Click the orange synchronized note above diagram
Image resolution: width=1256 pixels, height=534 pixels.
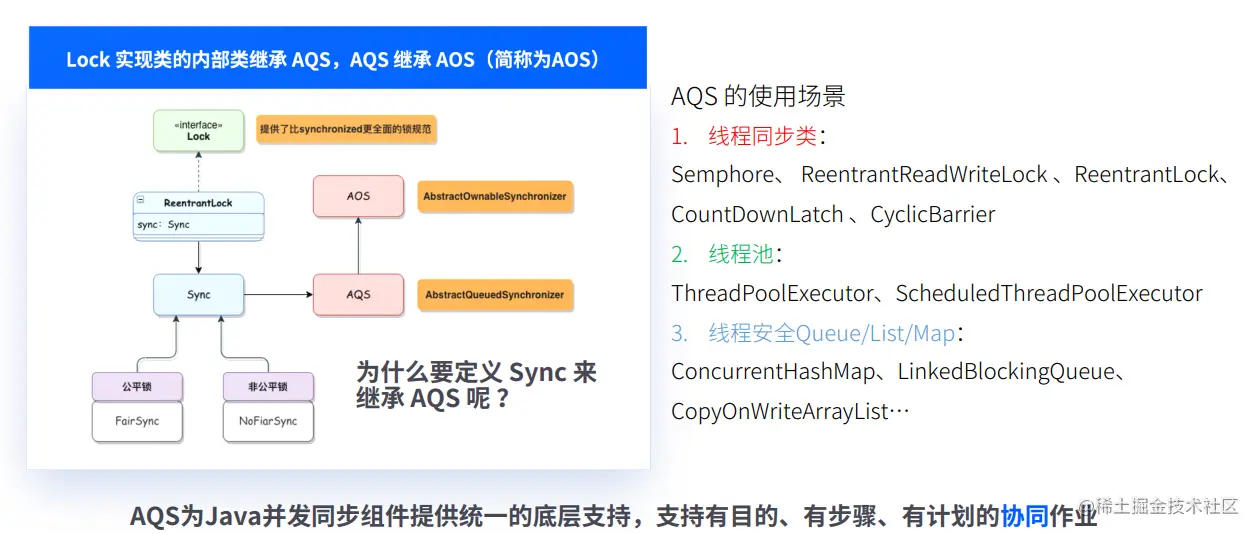tap(346, 131)
